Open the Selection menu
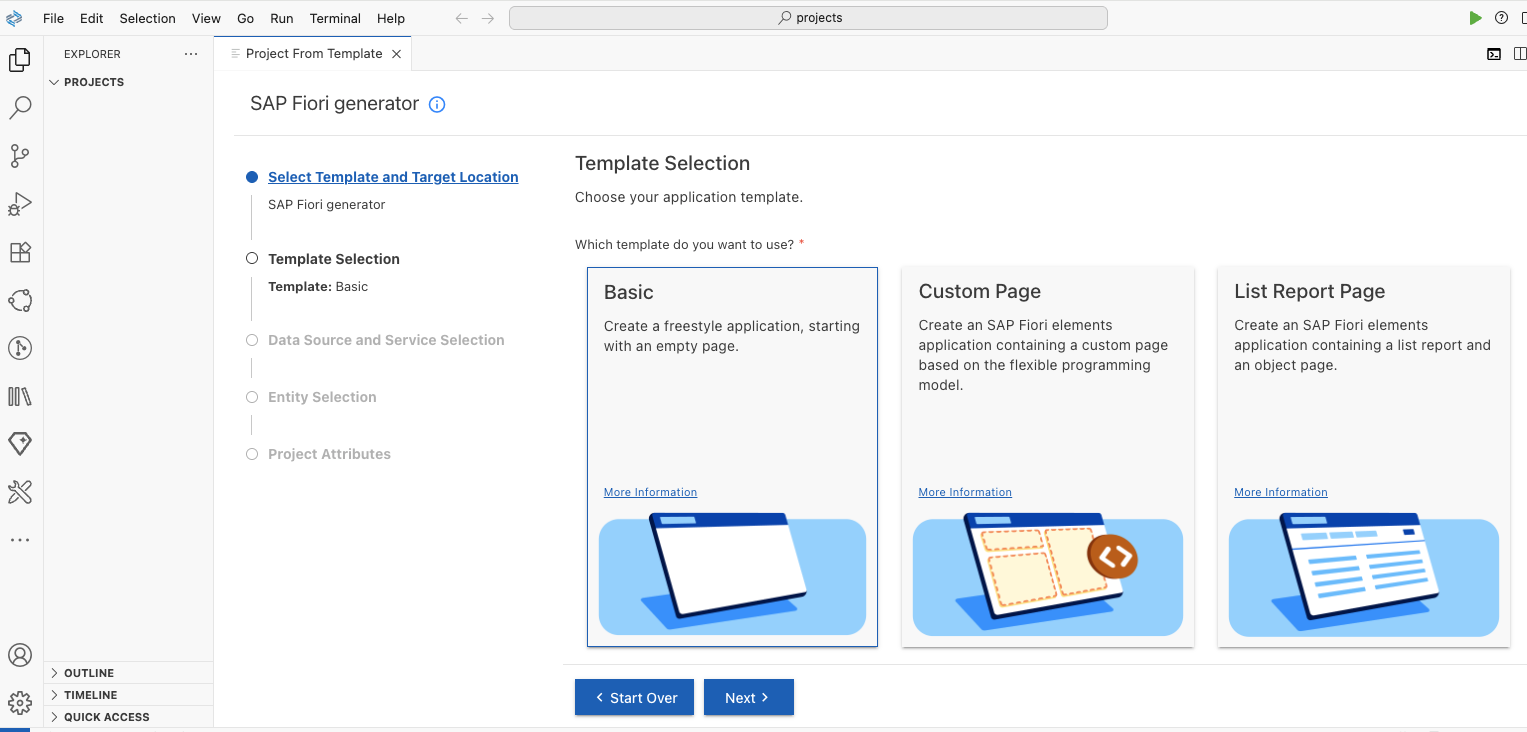Image resolution: width=1527 pixels, height=732 pixels. [x=147, y=18]
